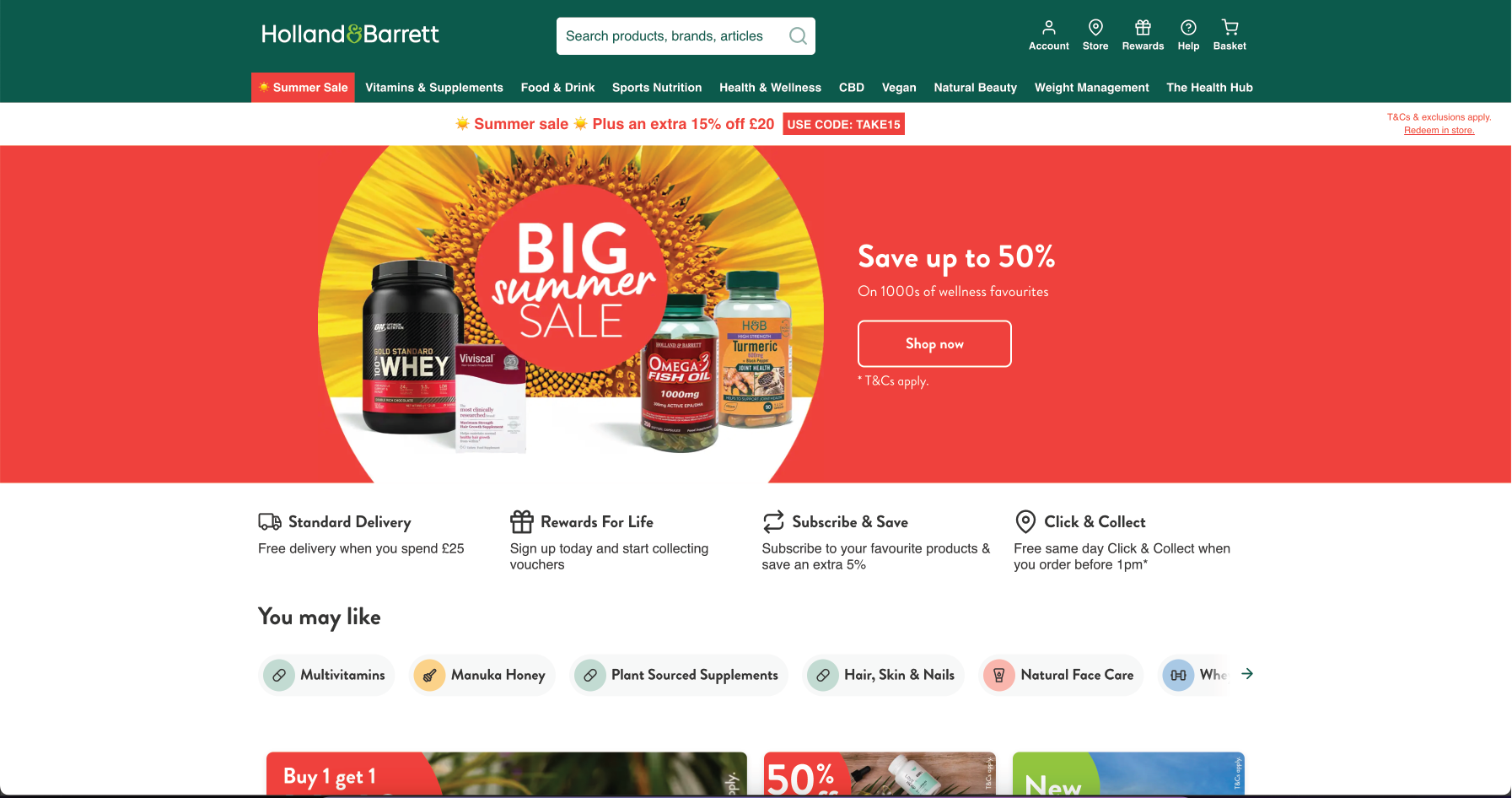Image resolution: width=1512 pixels, height=798 pixels.
Task: Select the Sports Nutrition menu item
Action: (x=657, y=88)
